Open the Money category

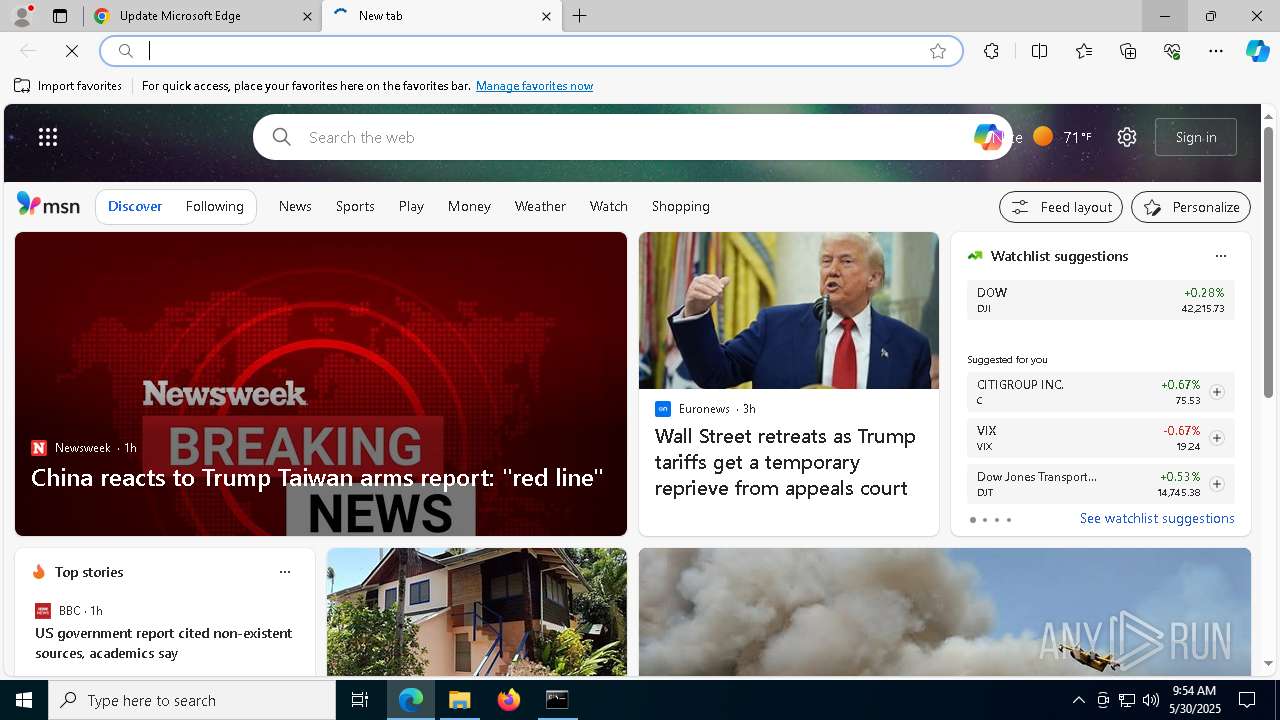469,206
